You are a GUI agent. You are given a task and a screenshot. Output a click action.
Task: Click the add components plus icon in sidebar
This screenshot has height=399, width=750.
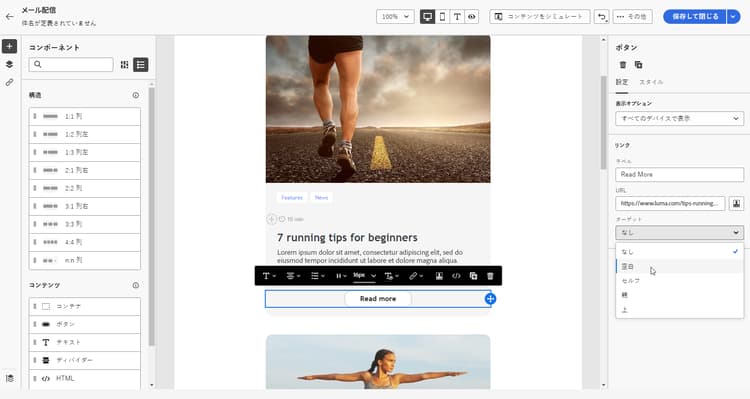tap(10, 46)
